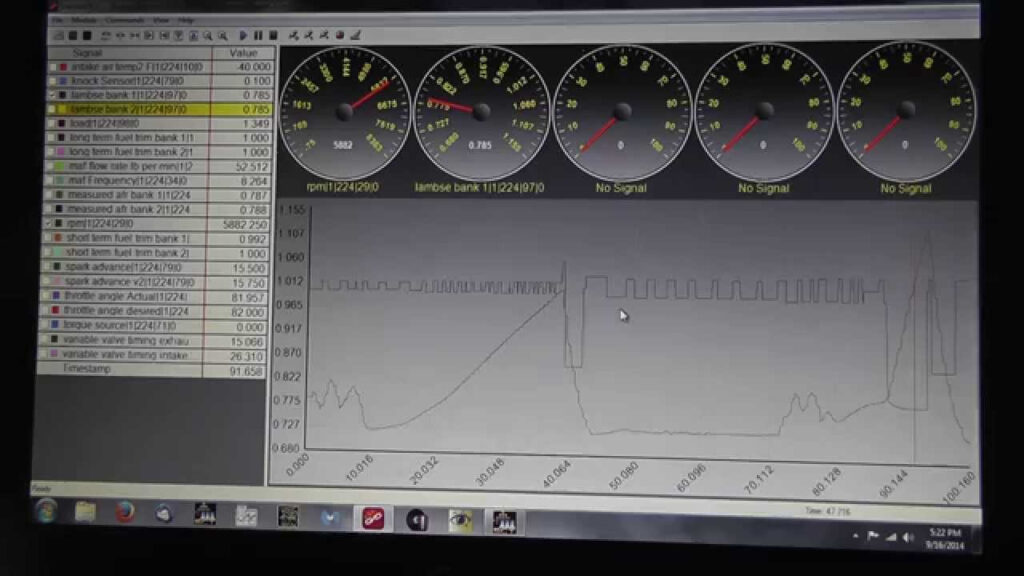Click the 'Timestamp' row label

click(x=87, y=369)
